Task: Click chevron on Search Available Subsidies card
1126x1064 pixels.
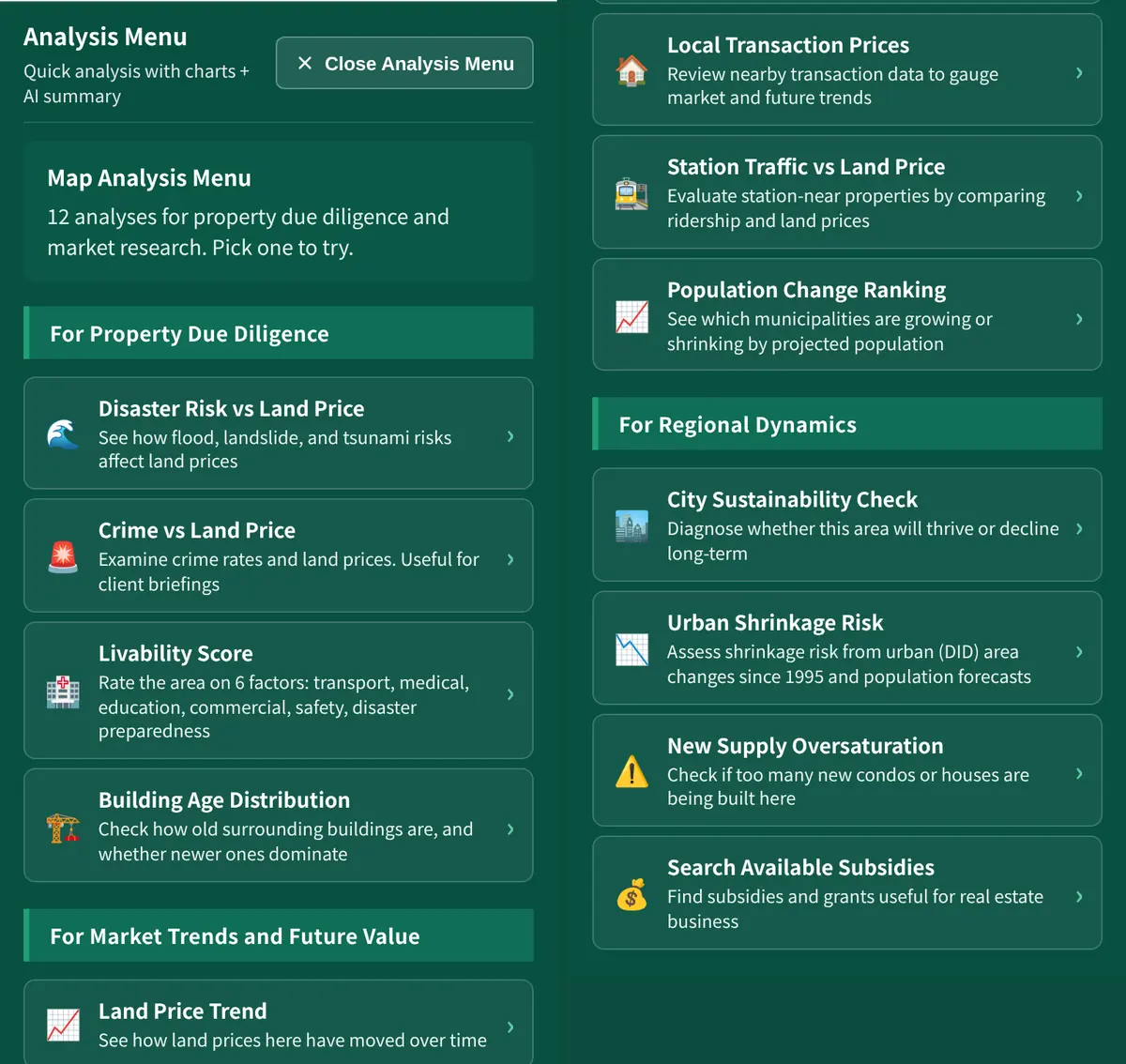Action: (1079, 897)
